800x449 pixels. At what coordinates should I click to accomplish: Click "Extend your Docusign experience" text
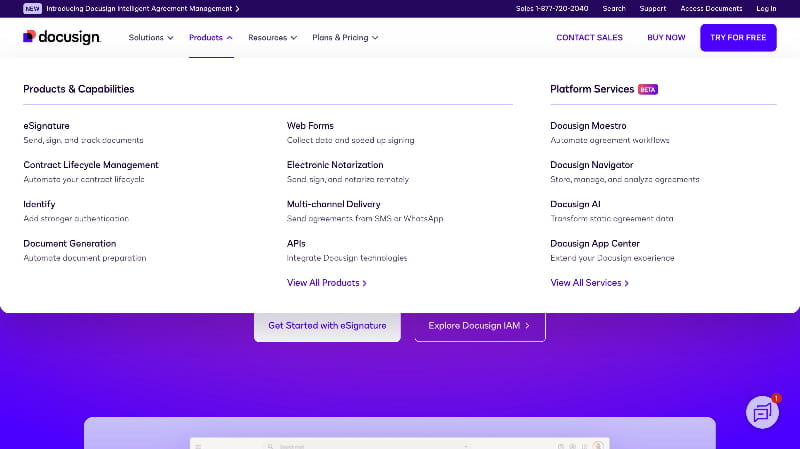tap(612, 258)
